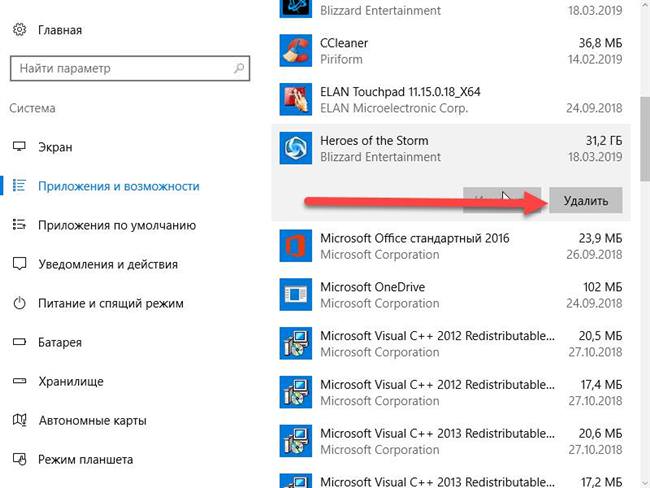Click the Найти параметр search field

pyautogui.click(x=130, y=68)
